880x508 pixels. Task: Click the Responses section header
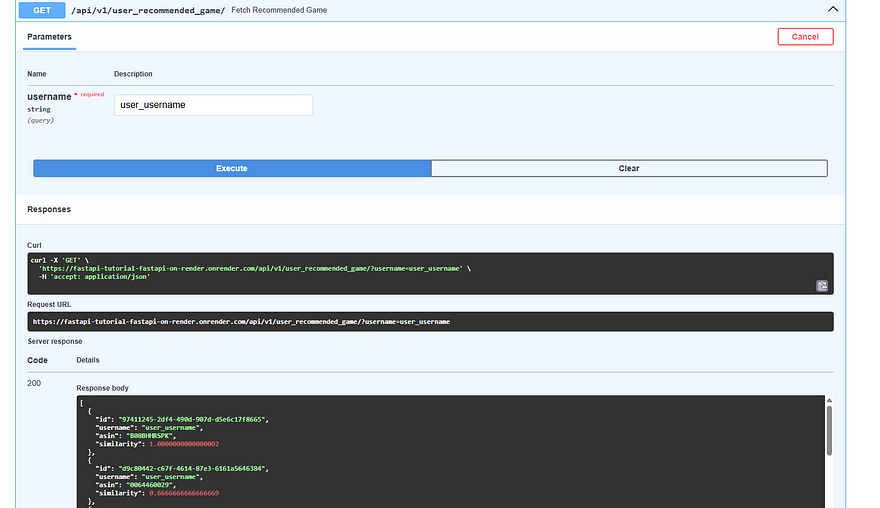(x=49, y=210)
